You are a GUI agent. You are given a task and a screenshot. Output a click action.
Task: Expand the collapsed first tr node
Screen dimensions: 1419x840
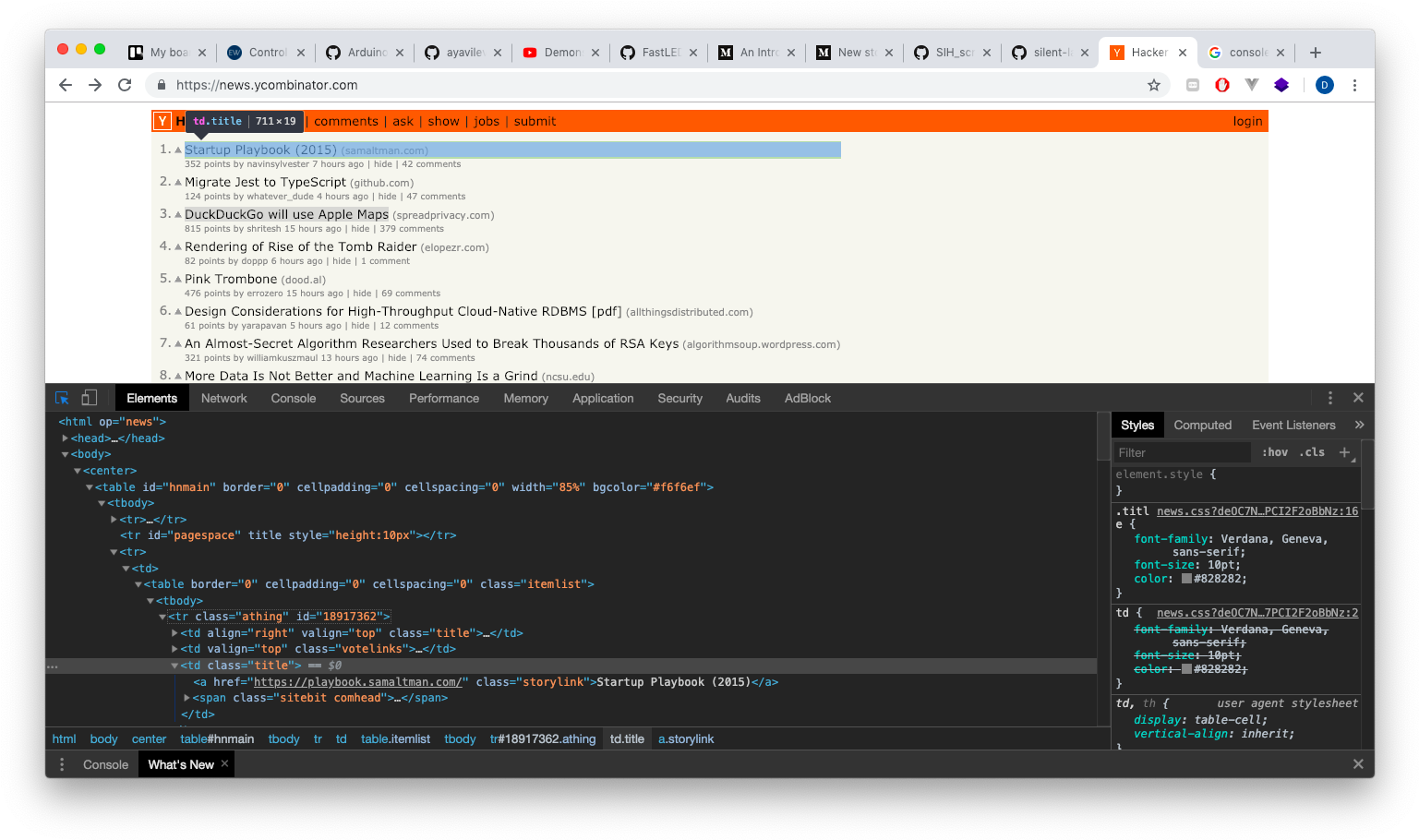(x=114, y=520)
